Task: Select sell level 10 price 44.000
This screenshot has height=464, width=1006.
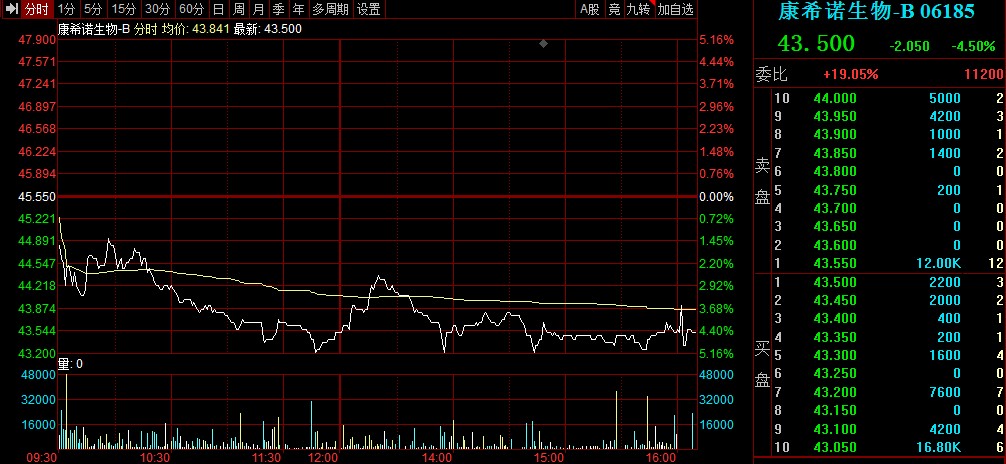Action: pyautogui.click(x=835, y=98)
